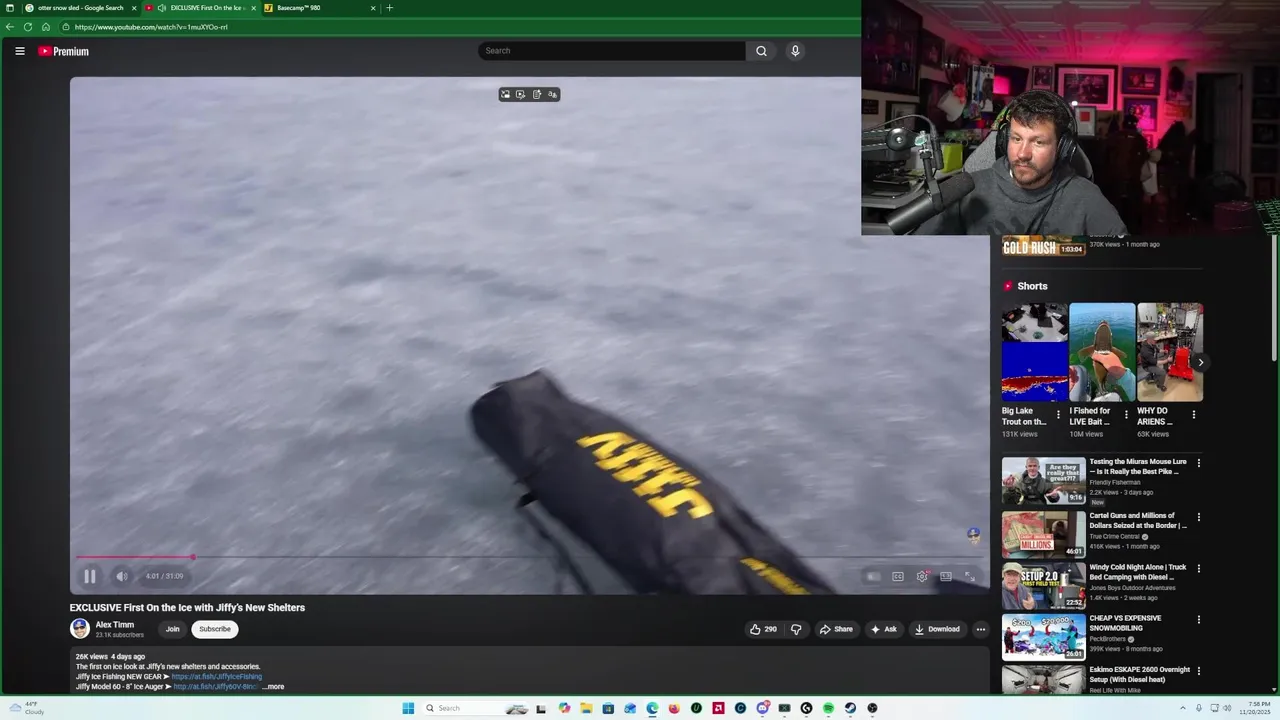This screenshot has width=1280, height=720.
Task: Close the otter snow sled tab
Action: (134, 8)
